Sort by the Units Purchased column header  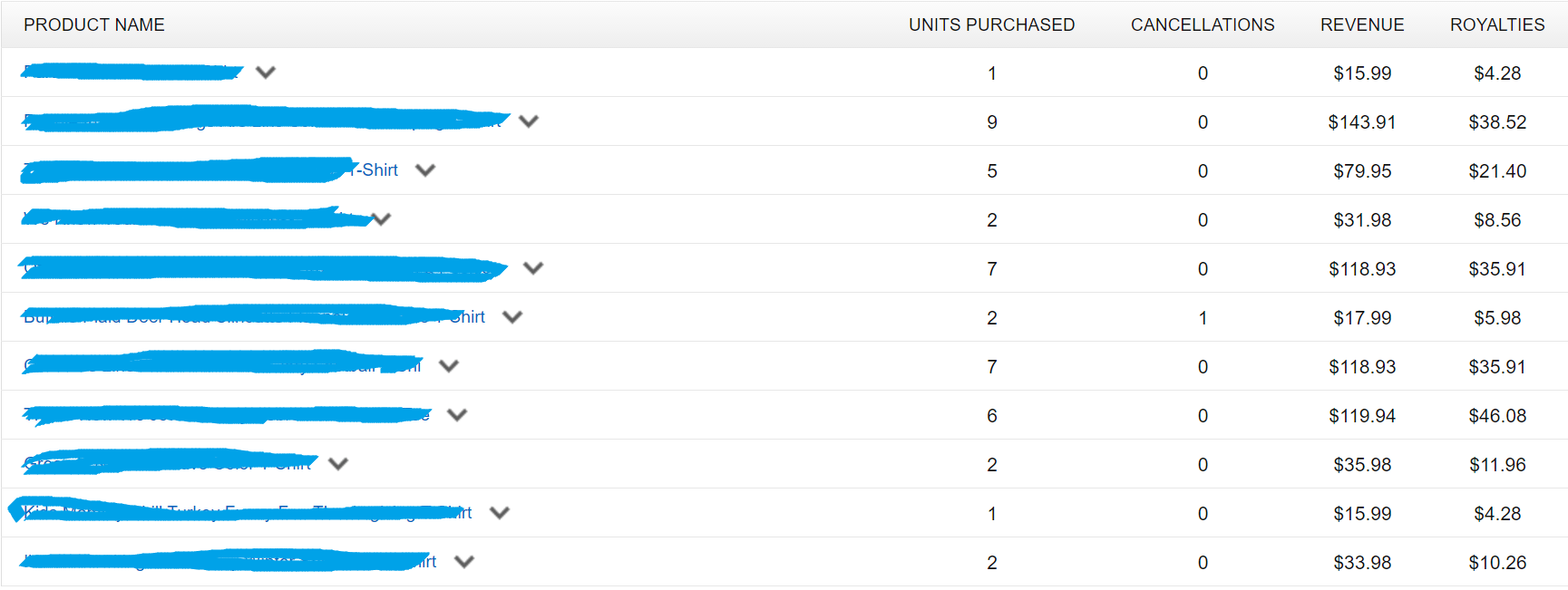pos(992,24)
